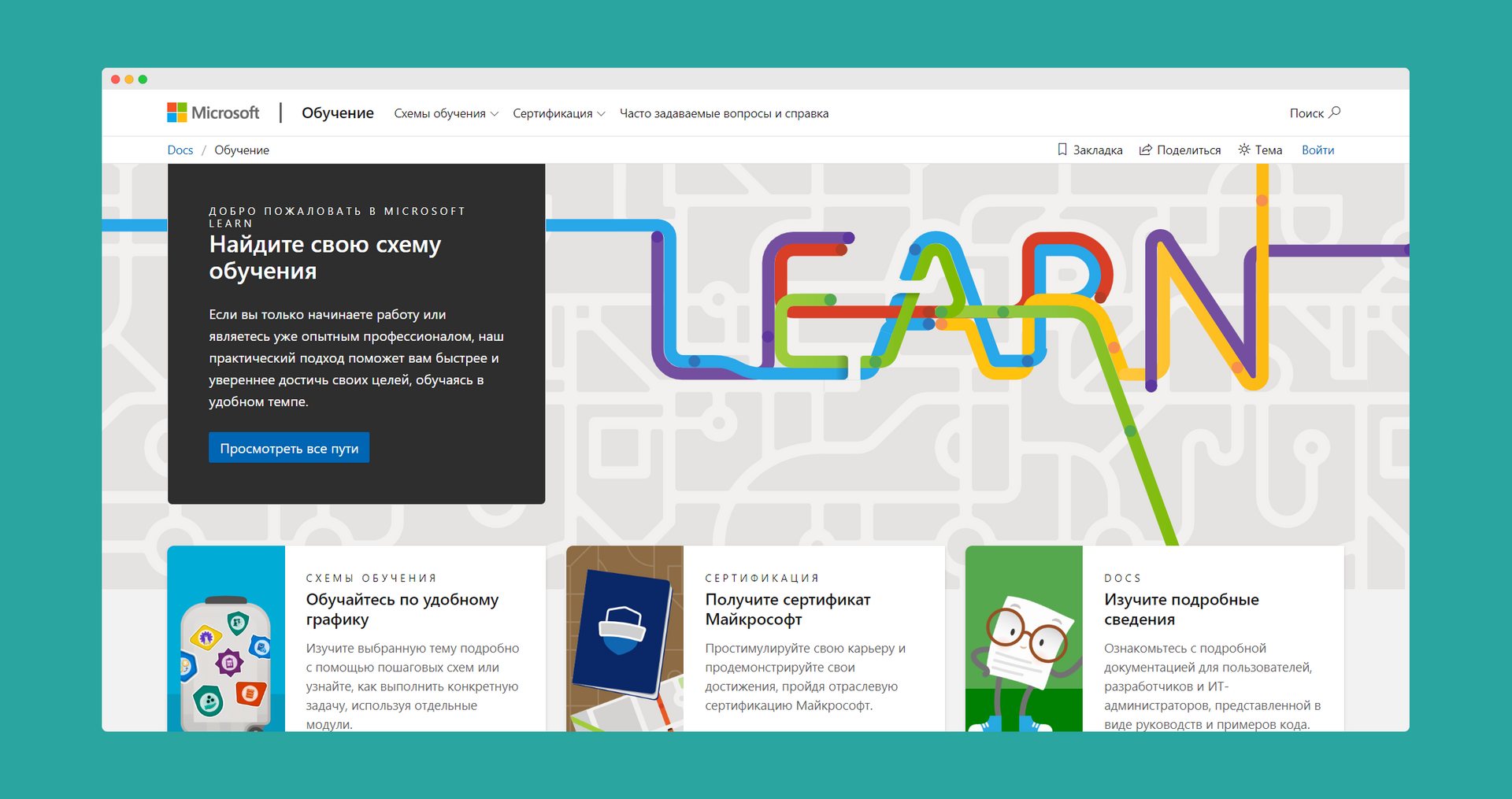Click the Просмотреть все пути button
The height and width of the screenshot is (799, 1512).
[289, 448]
